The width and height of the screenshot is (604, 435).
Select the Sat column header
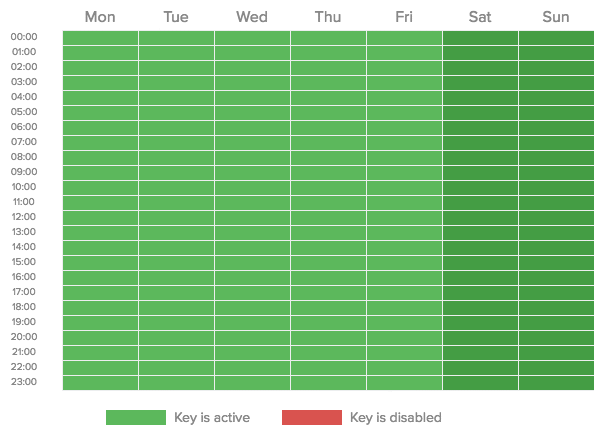(480, 17)
